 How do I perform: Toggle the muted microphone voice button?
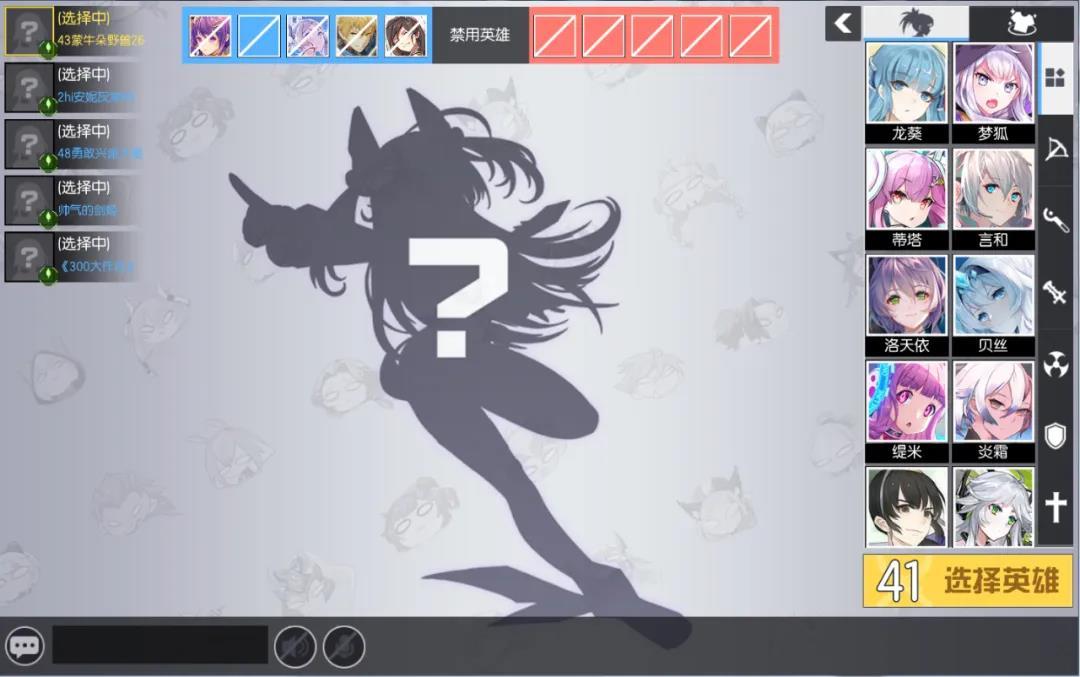click(343, 646)
